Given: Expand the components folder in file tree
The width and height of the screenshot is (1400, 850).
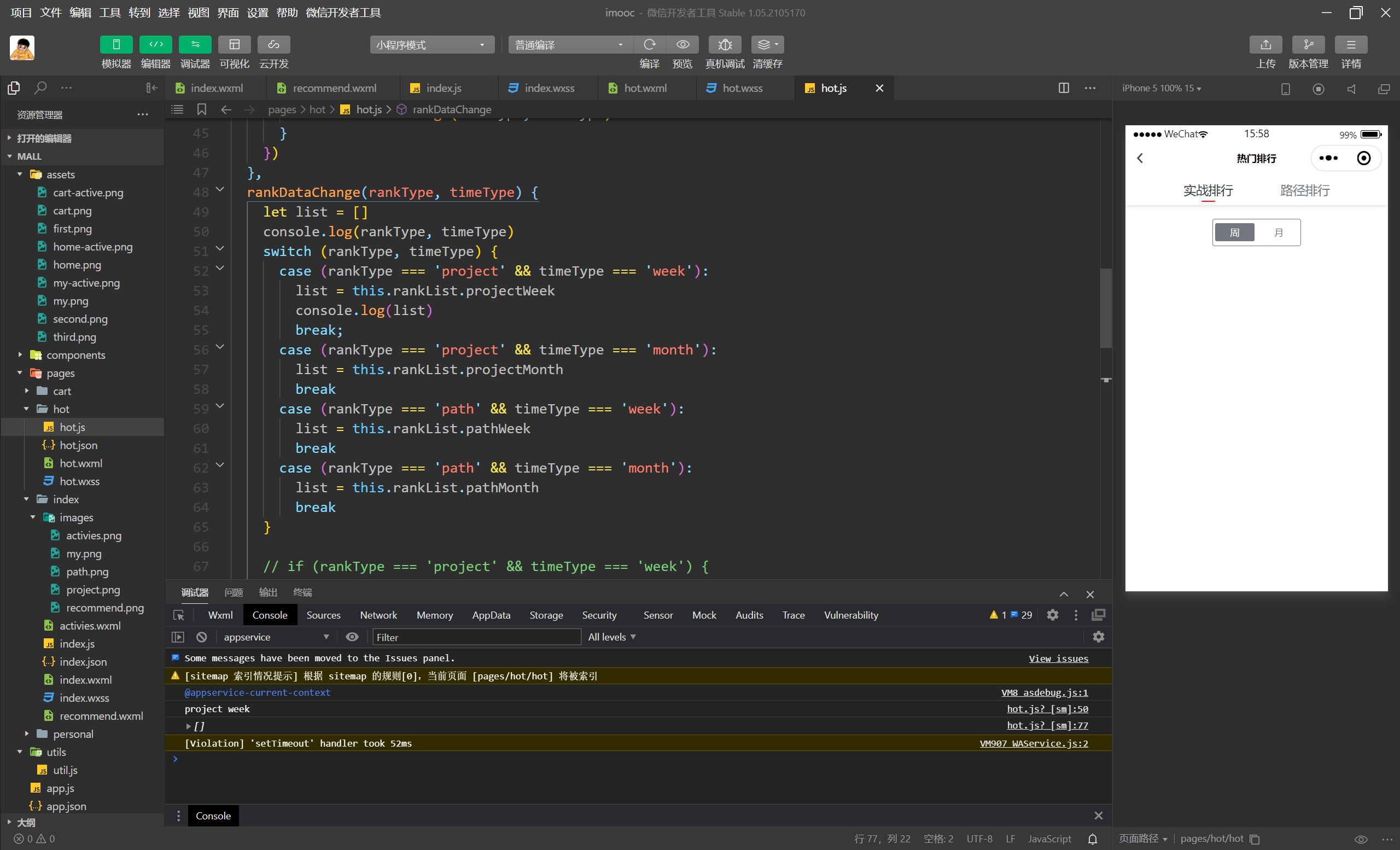Looking at the screenshot, I should 21,355.
